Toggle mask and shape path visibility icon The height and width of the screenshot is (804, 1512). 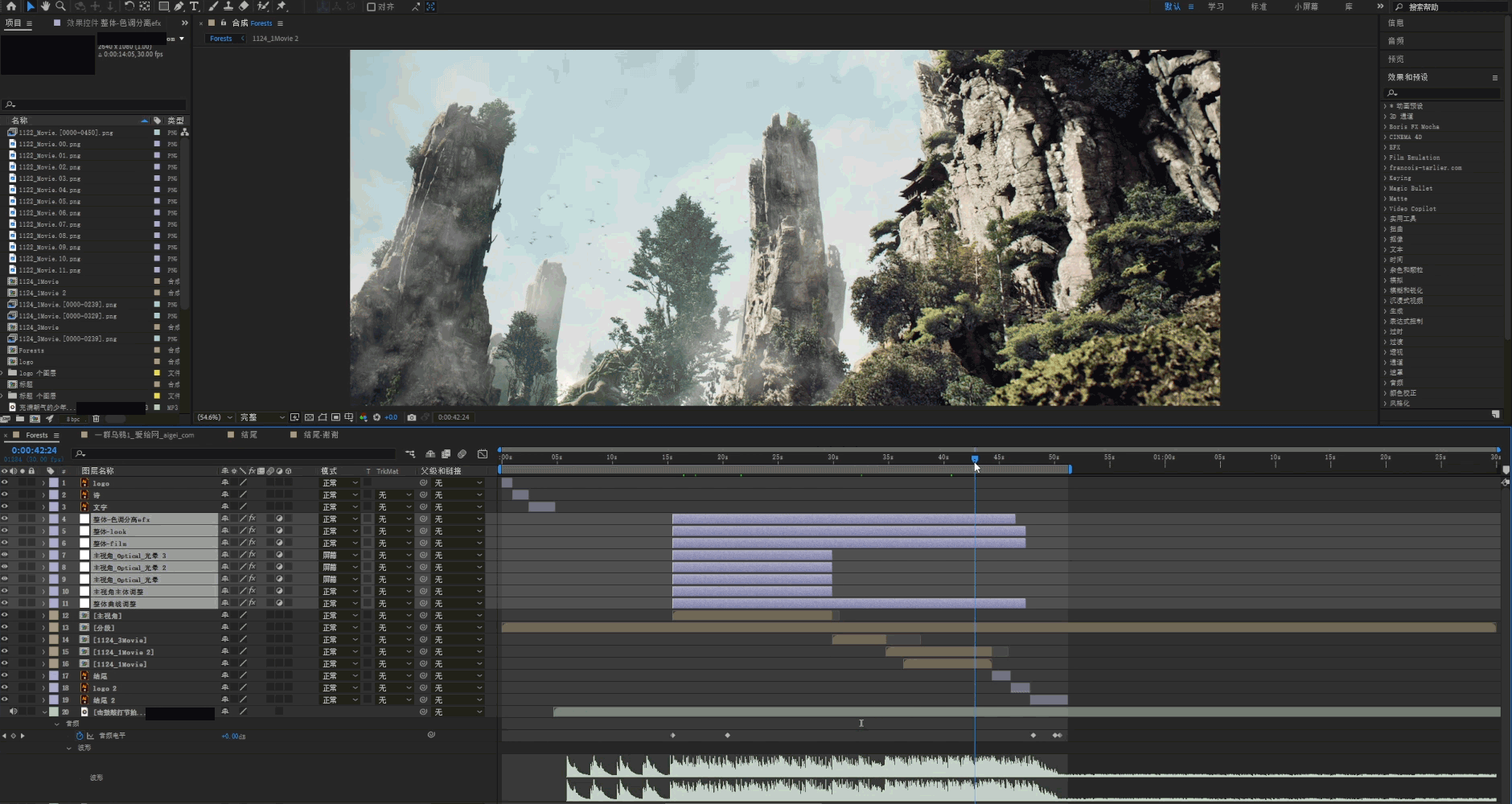point(323,417)
